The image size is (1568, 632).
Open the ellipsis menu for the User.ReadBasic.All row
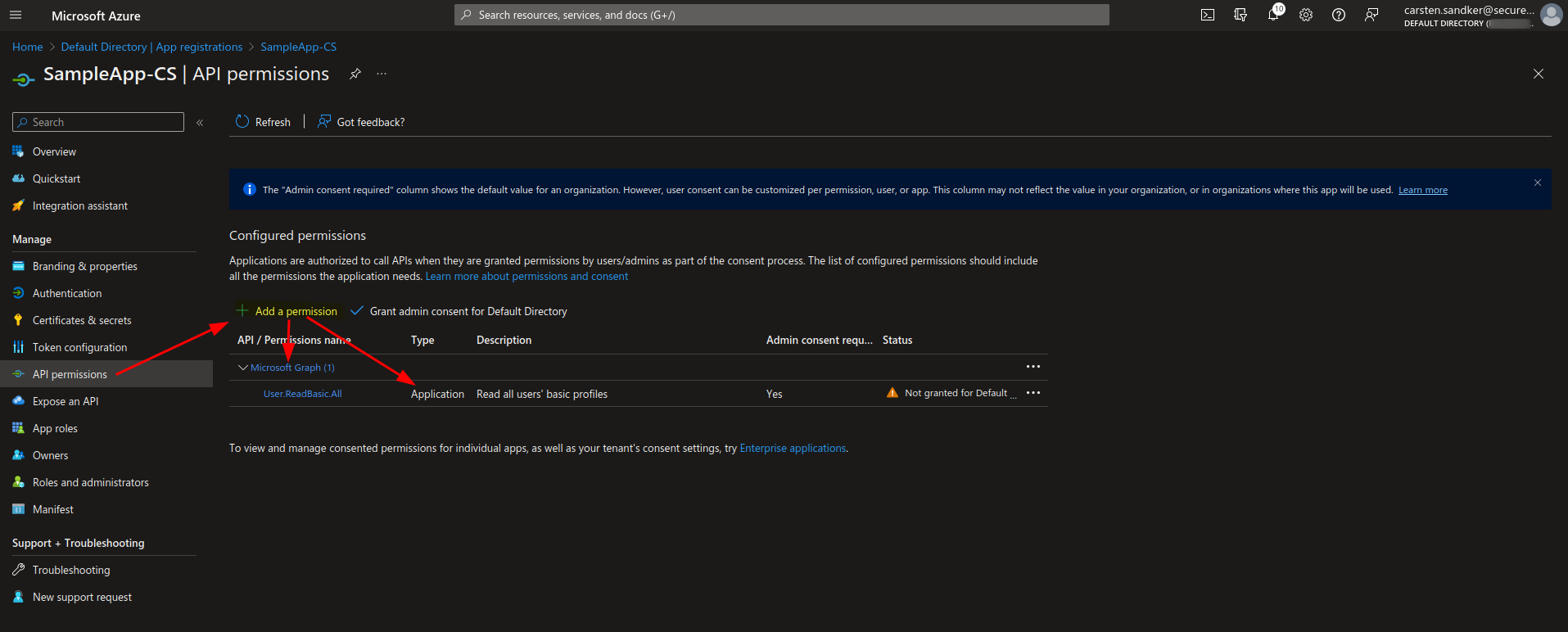coord(1033,393)
